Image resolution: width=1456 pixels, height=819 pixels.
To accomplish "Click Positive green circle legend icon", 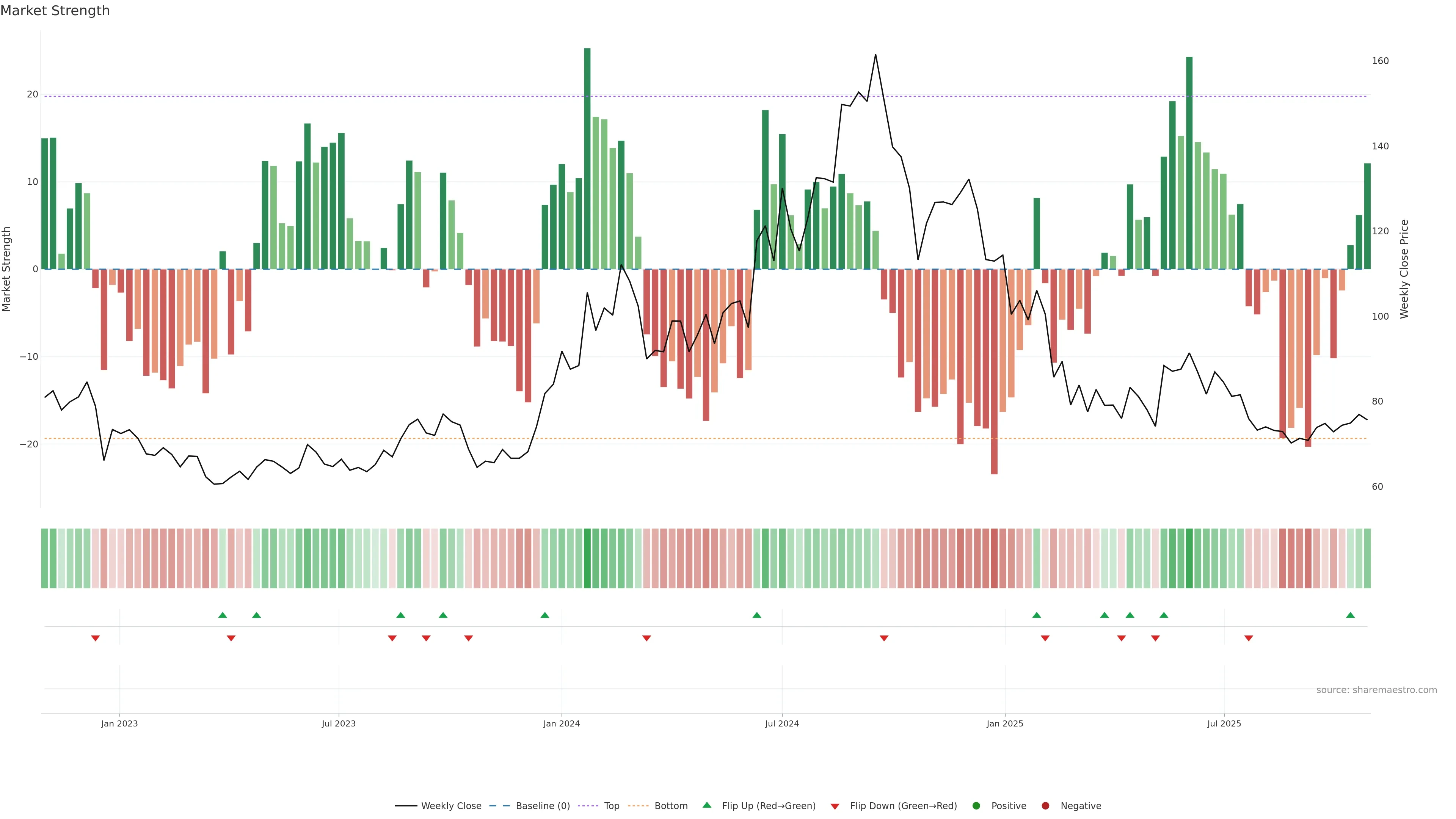I will [976, 806].
